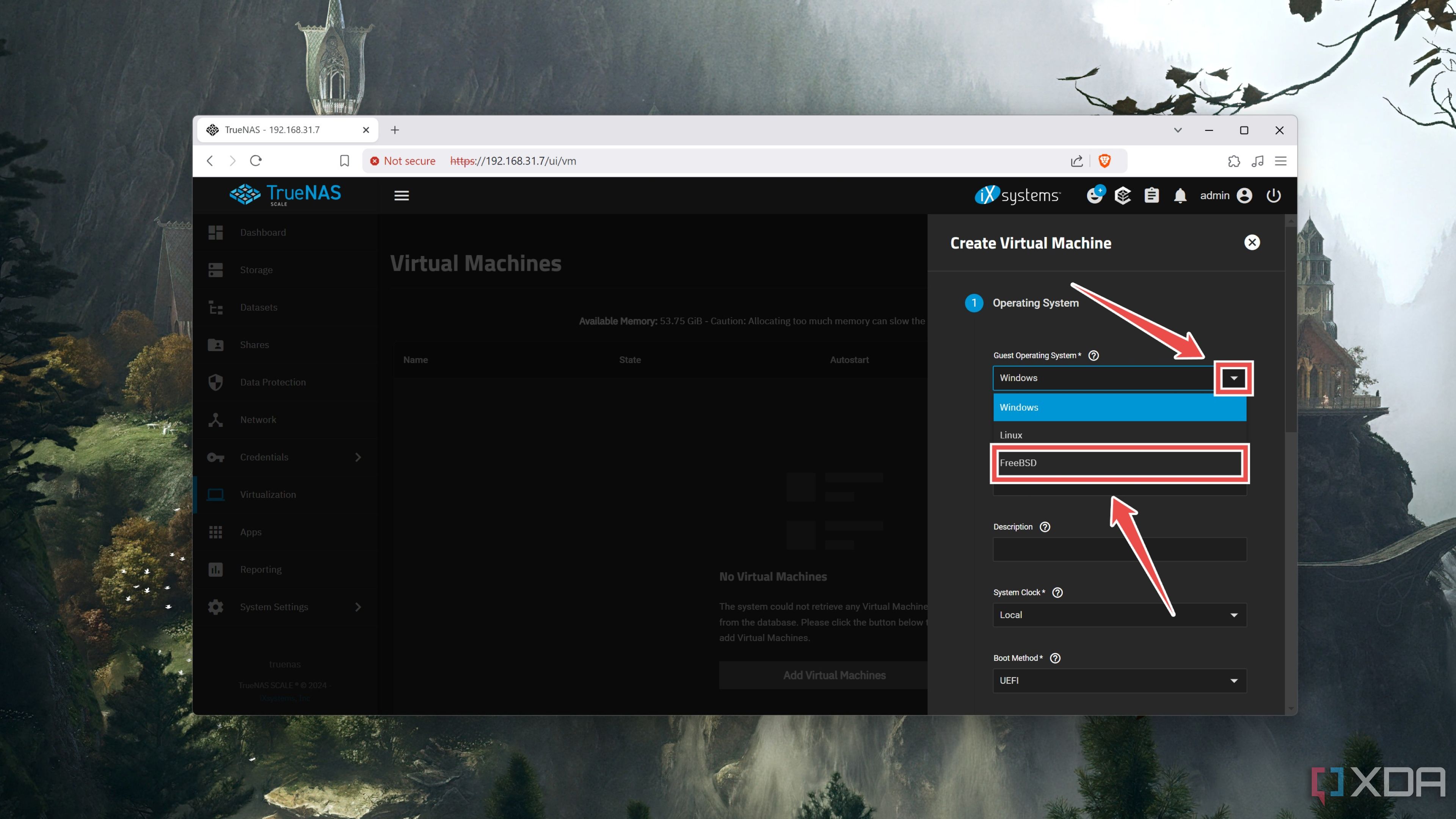1456x819 pixels.
Task: Open the iXsystems logo link
Action: (1017, 195)
